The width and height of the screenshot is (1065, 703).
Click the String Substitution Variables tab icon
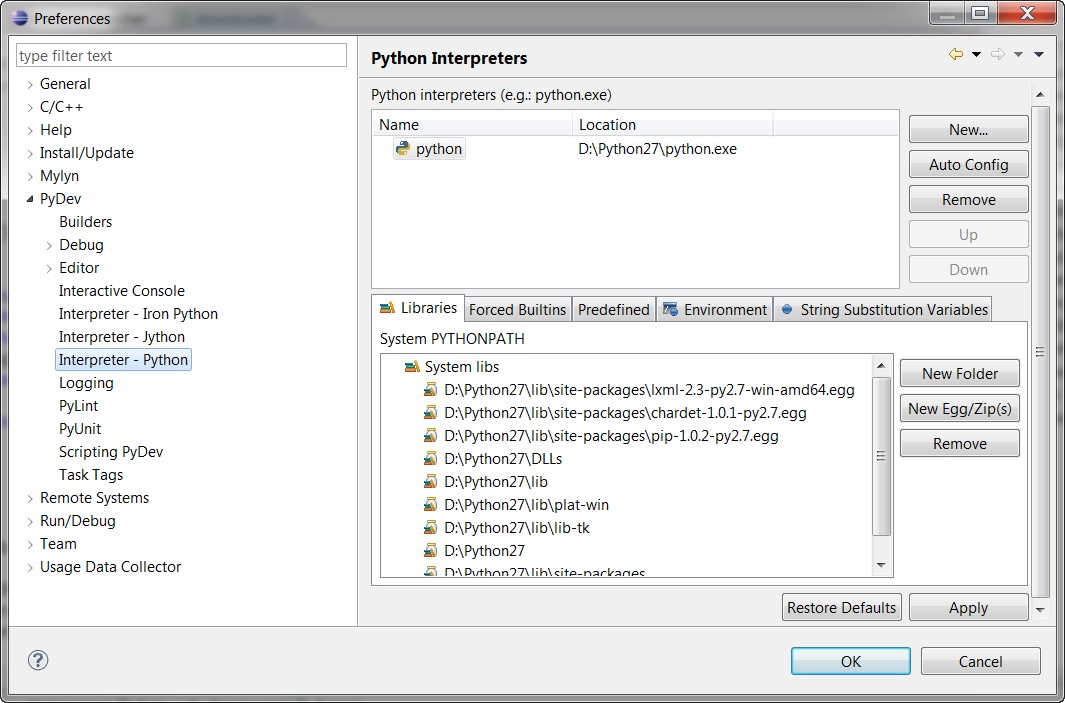(787, 309)
